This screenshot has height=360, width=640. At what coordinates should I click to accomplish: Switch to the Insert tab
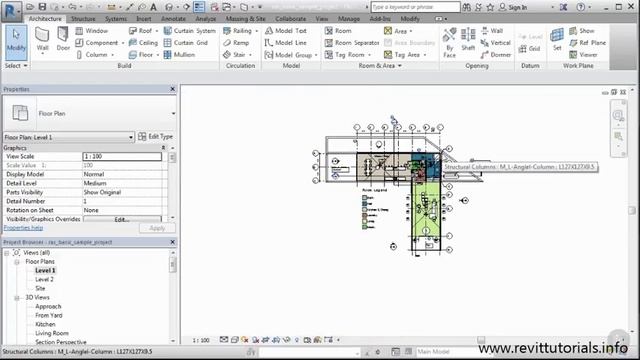[x=144, y=19]
